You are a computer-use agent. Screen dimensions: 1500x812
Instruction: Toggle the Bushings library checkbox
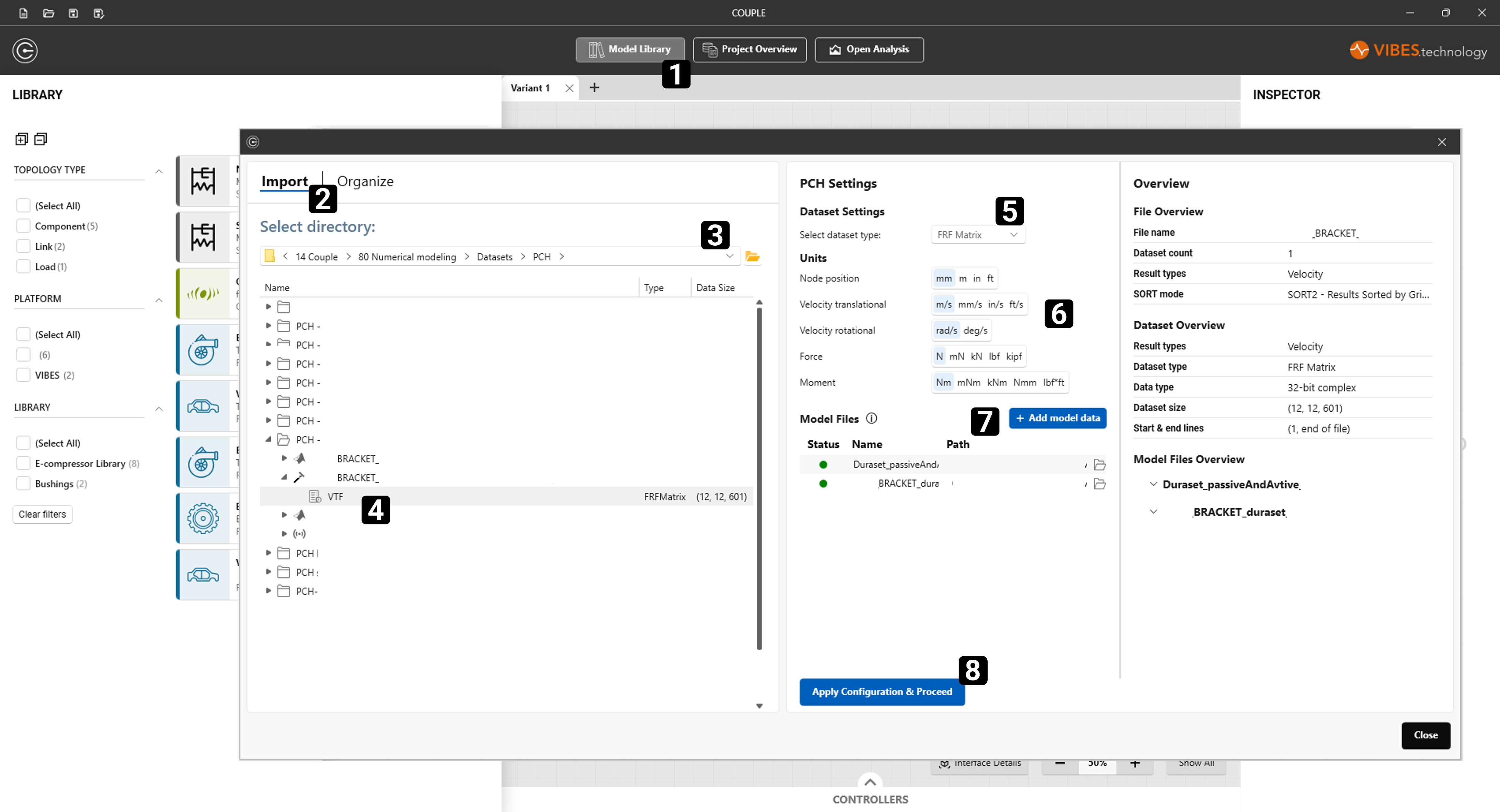pyautogui.click(x=23, y=483)
